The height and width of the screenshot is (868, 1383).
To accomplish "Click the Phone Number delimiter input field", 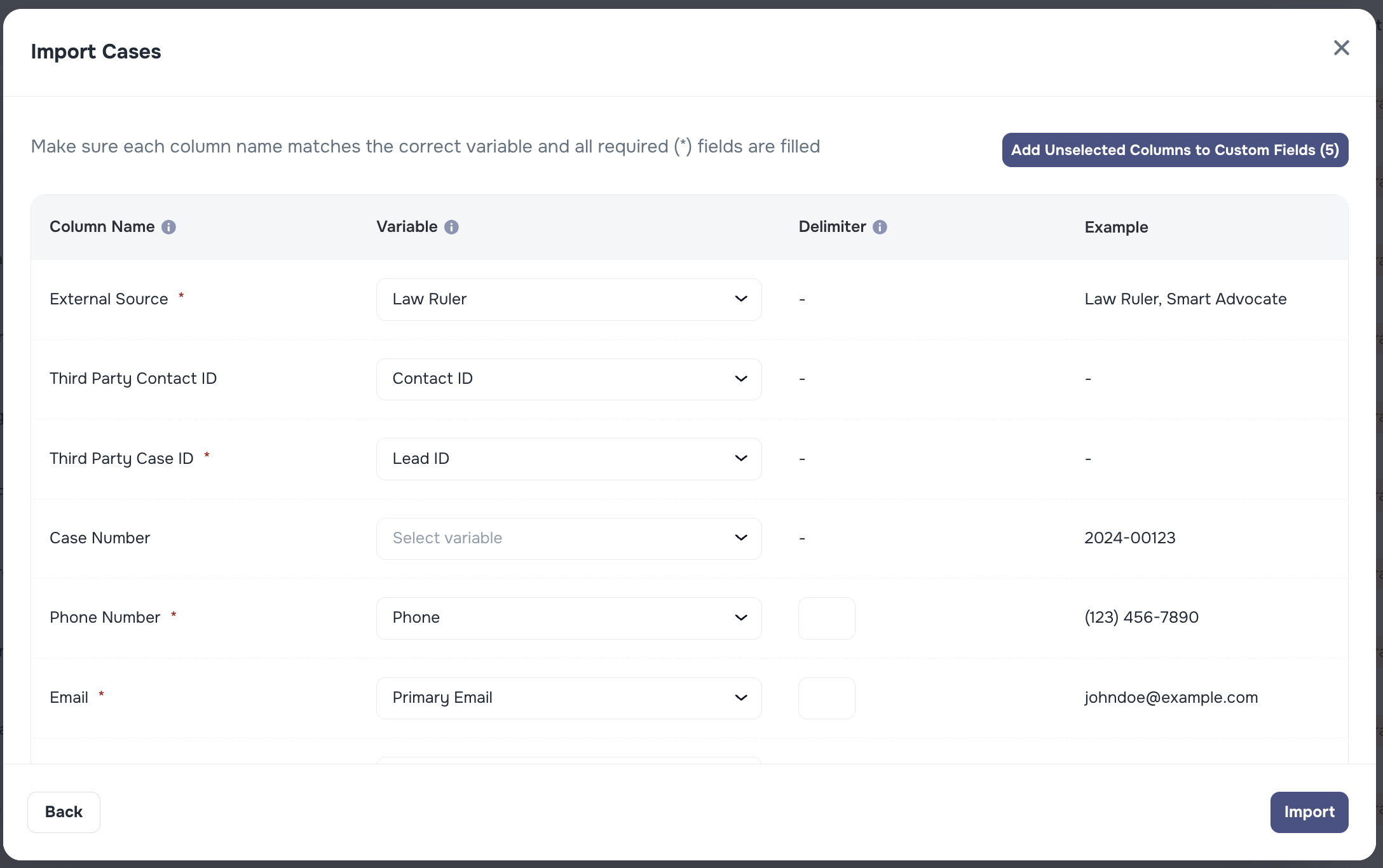I will (x=826, y=618).
